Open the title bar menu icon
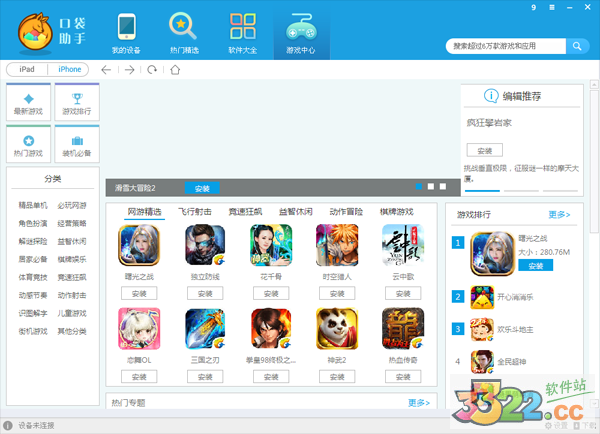The image size is (600, 434). coord(552,7)
